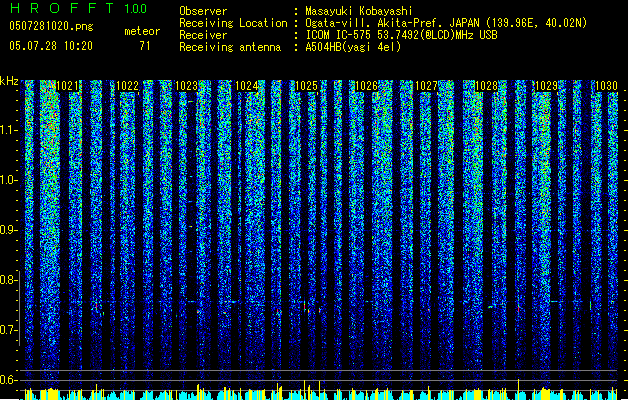The height and width of the screenshot is (400, 629).
Task: Click time marker 1030
Action: pos(606,86)
